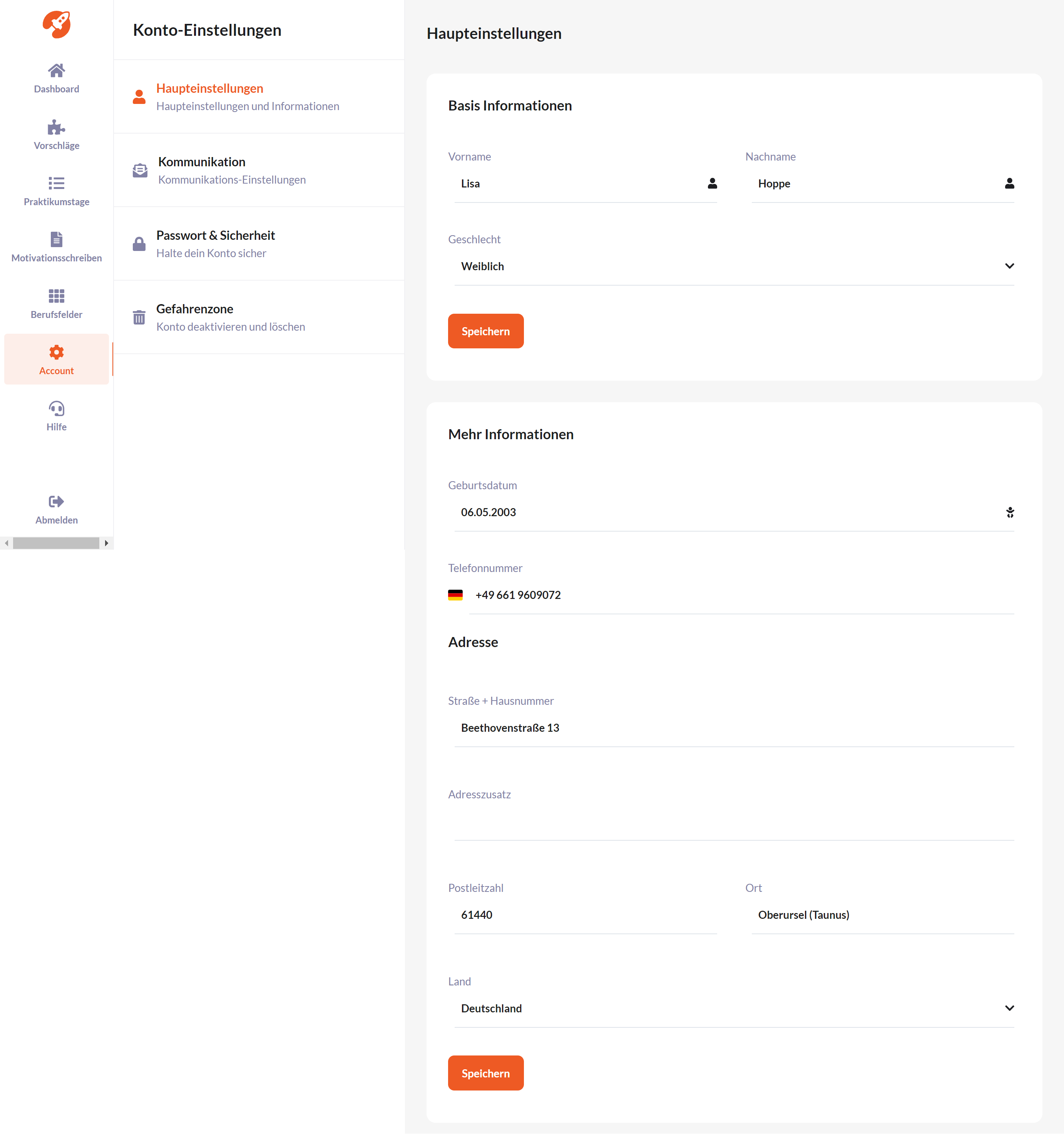Open Hilfe headset icon
Screen dimensions: 1064x1134
click(x=57, y=408)
